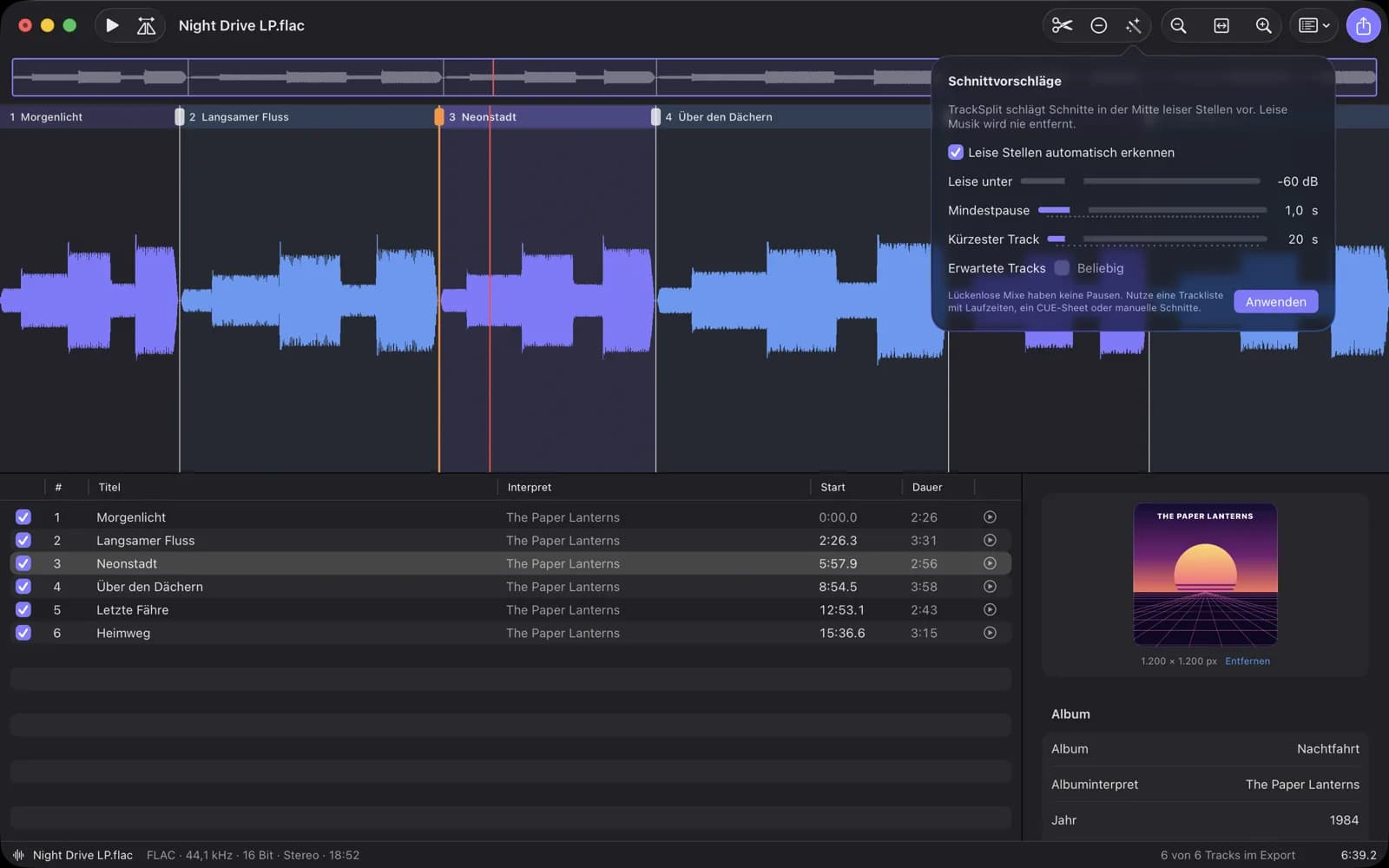This screenshot has width=1389, height=868.
Task: Toggle the magic wand cut suggestions
Action: point(1133,26)
